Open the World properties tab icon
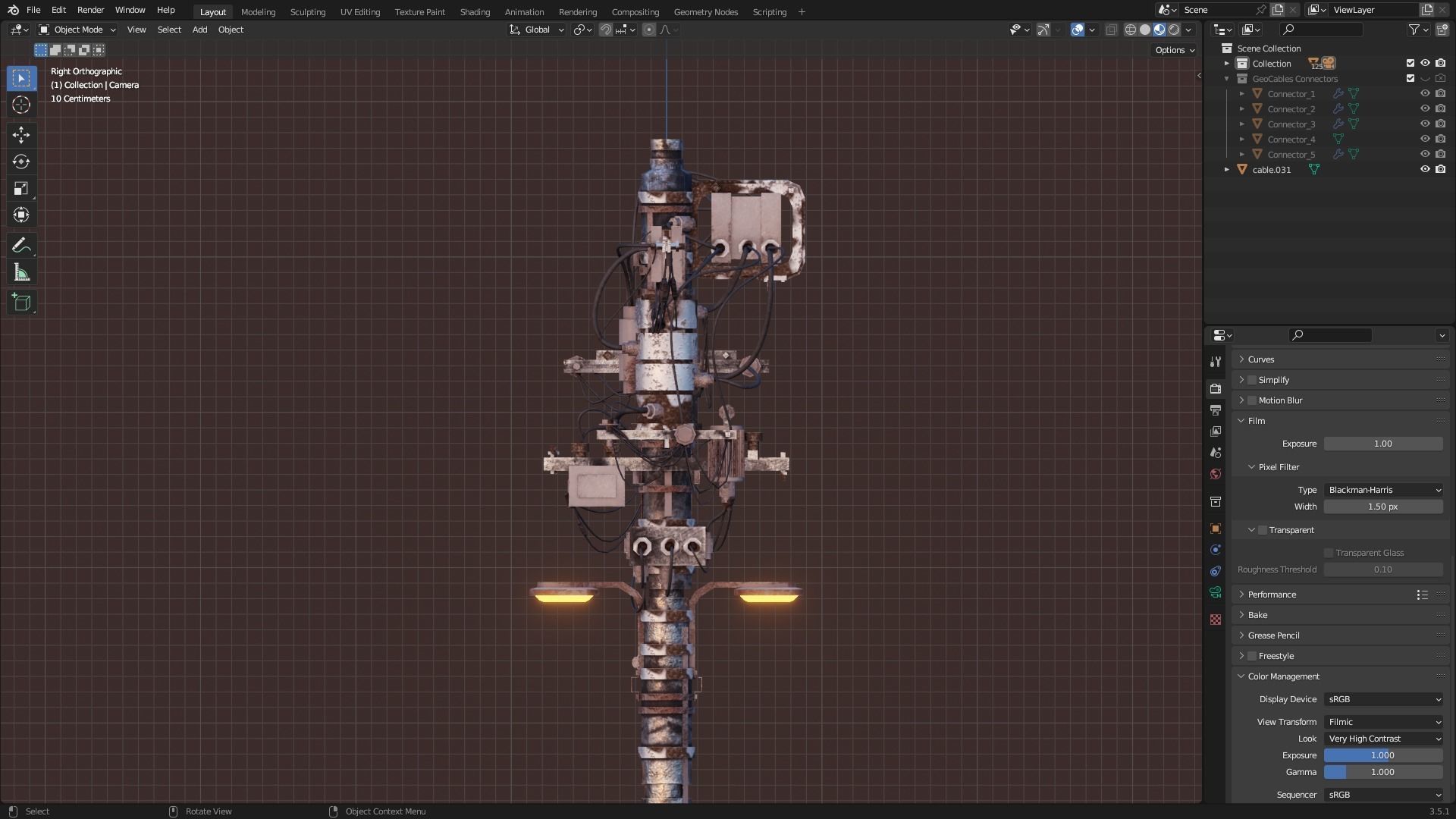The height and width of the screenshot is (819, 1456). pos(1216,474)
